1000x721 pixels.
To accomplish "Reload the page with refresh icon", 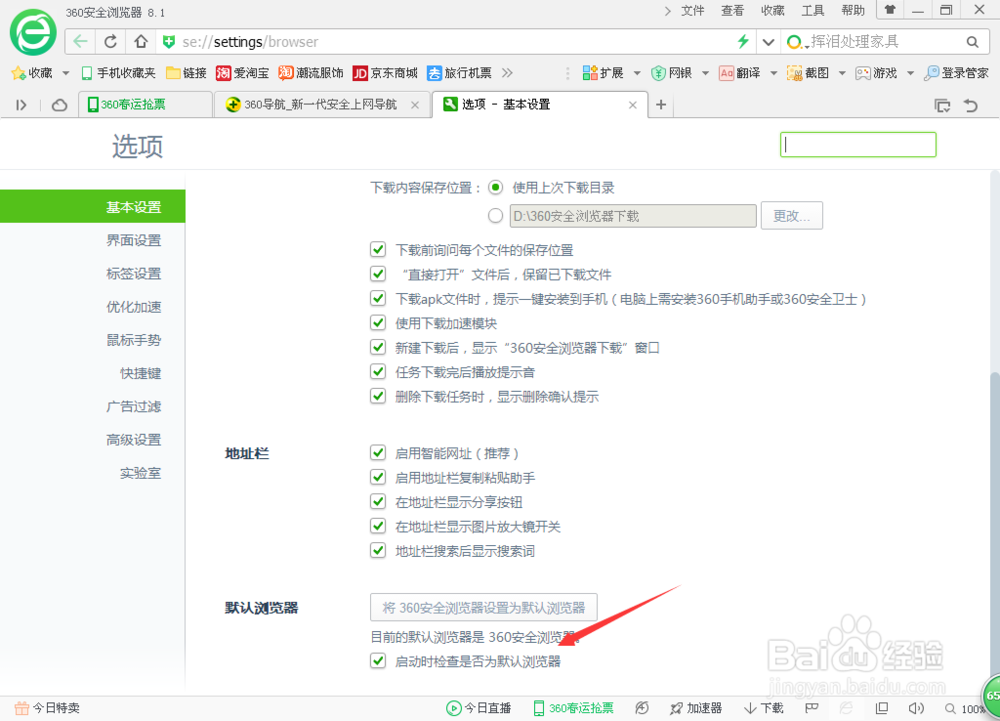I will (x=111, y=42).
